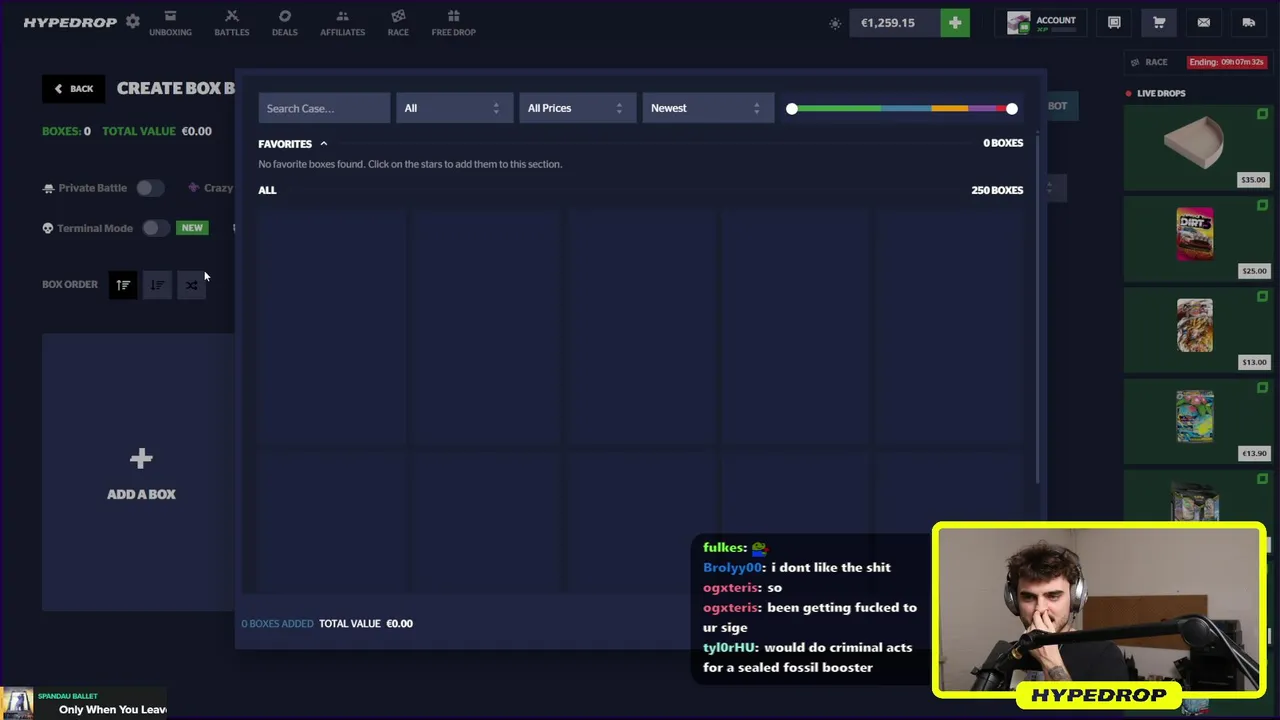Open the delivery truck icon
This screenshot has width=1280, height=720.
[1249, 22]
